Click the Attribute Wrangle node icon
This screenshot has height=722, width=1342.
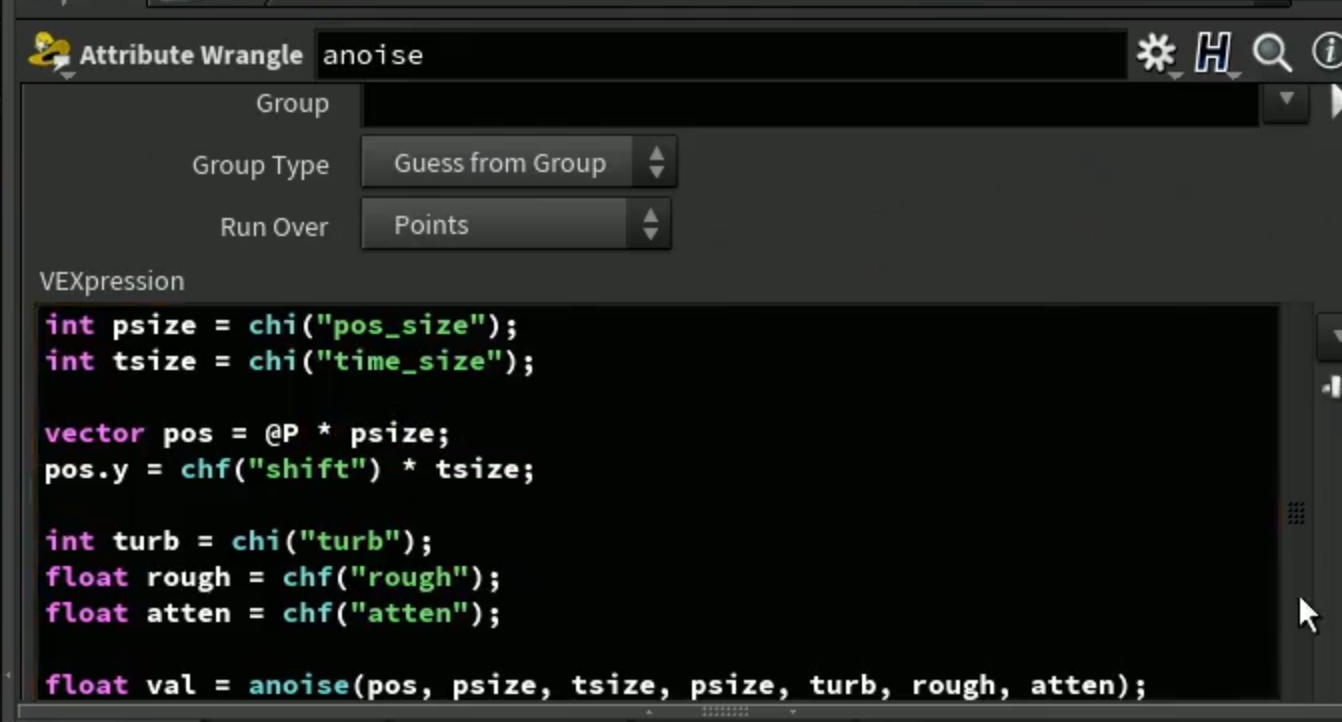[49, 53]
